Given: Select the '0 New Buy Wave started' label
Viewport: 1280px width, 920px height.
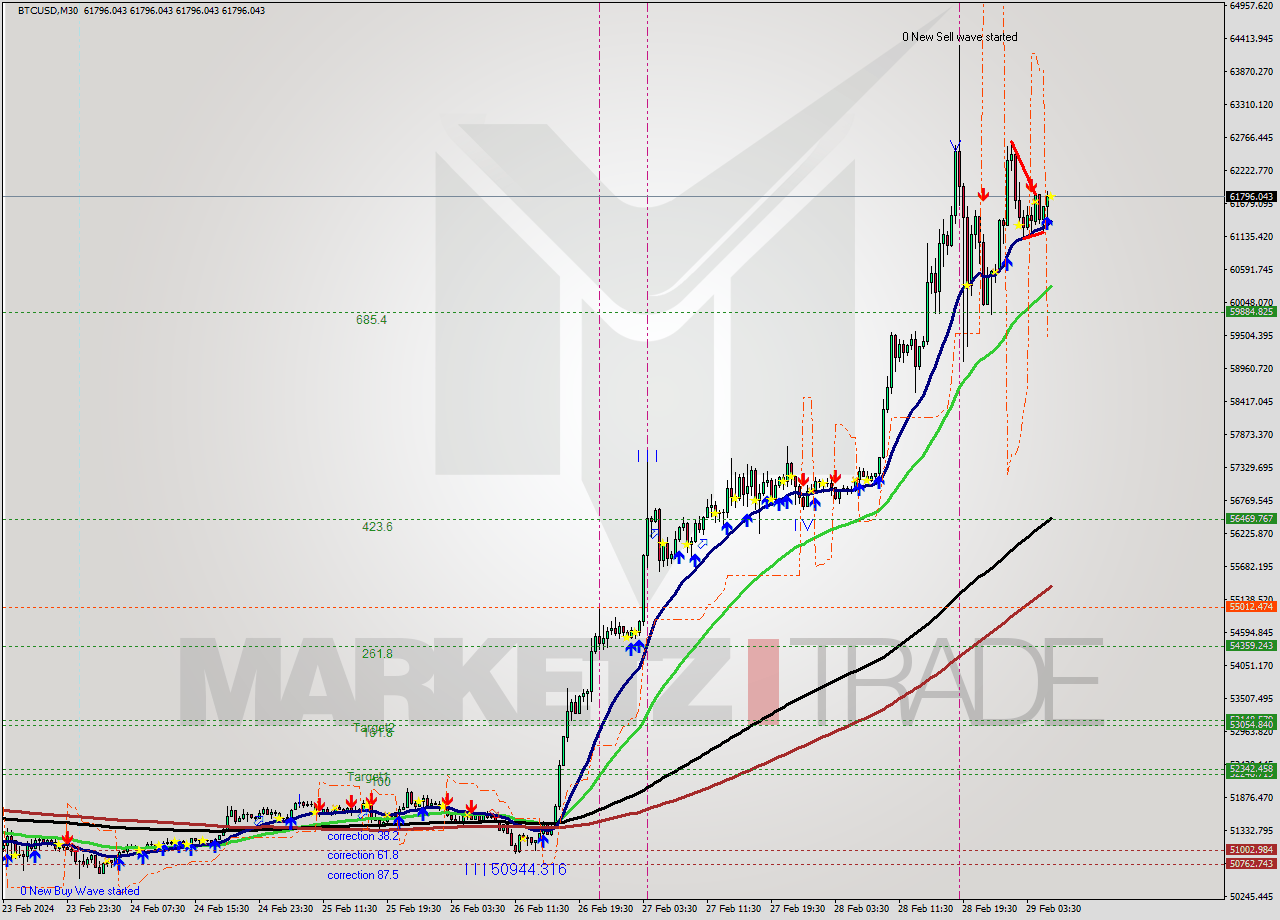Looking at the screenshot, I should tap(80, 891).
